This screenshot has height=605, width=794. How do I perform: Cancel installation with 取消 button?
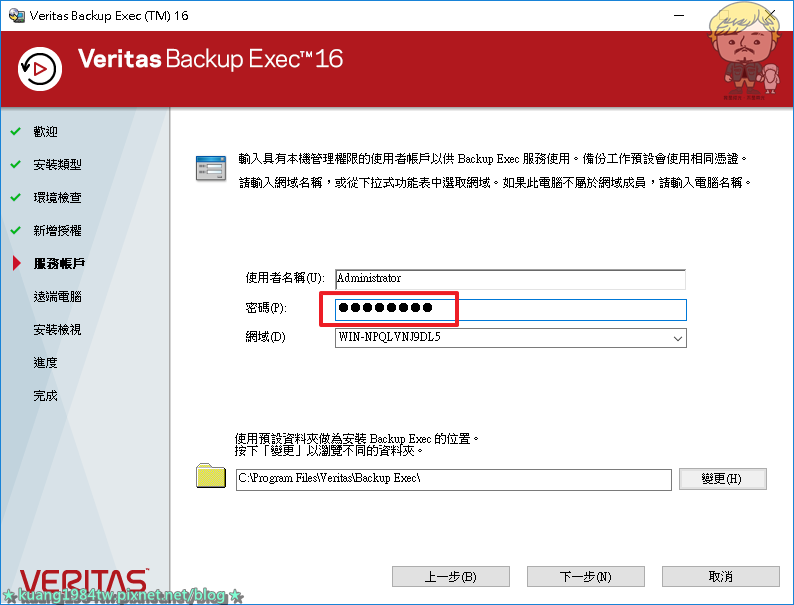pyautogui.click(x=721, y=577)
